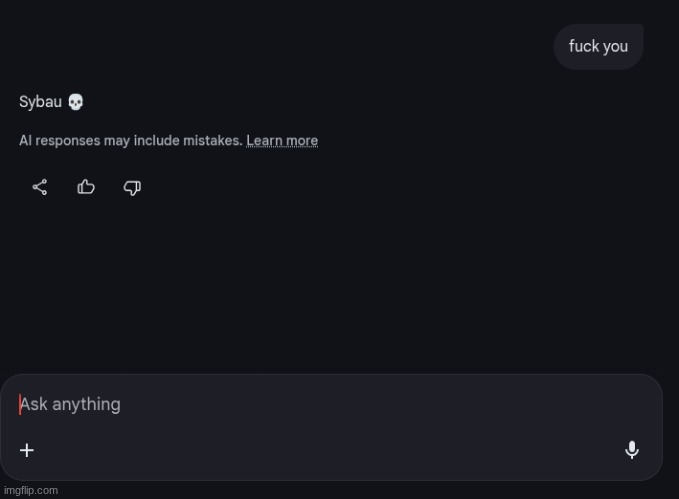
Task: Select the word Sybau in the reply
Action: (x=40, y=102)
